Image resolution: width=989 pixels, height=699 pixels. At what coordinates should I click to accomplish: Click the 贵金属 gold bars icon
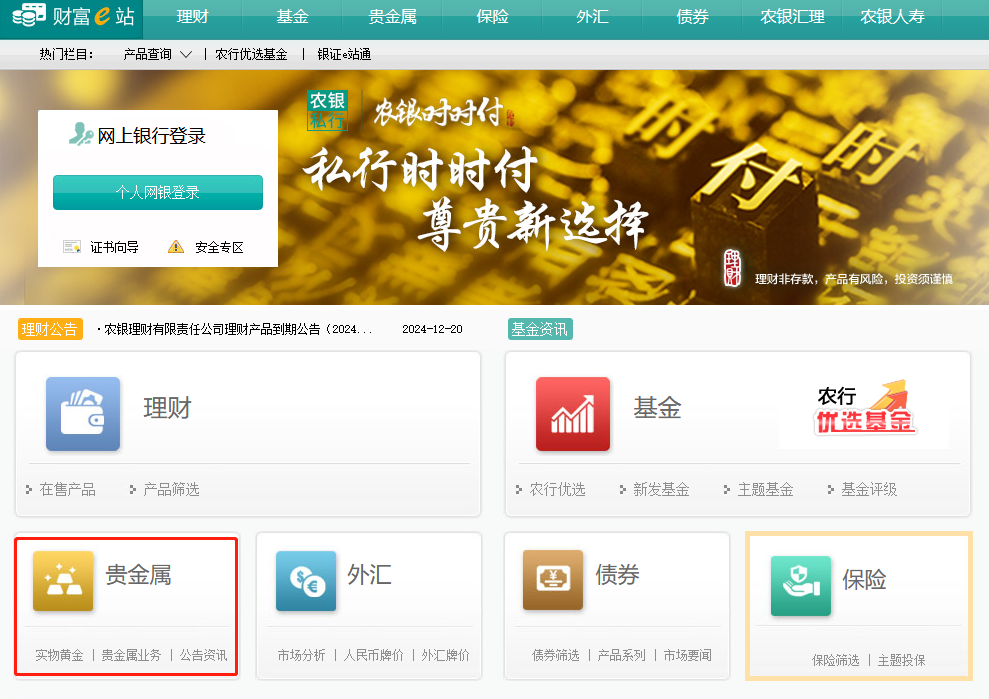point(63,581)
